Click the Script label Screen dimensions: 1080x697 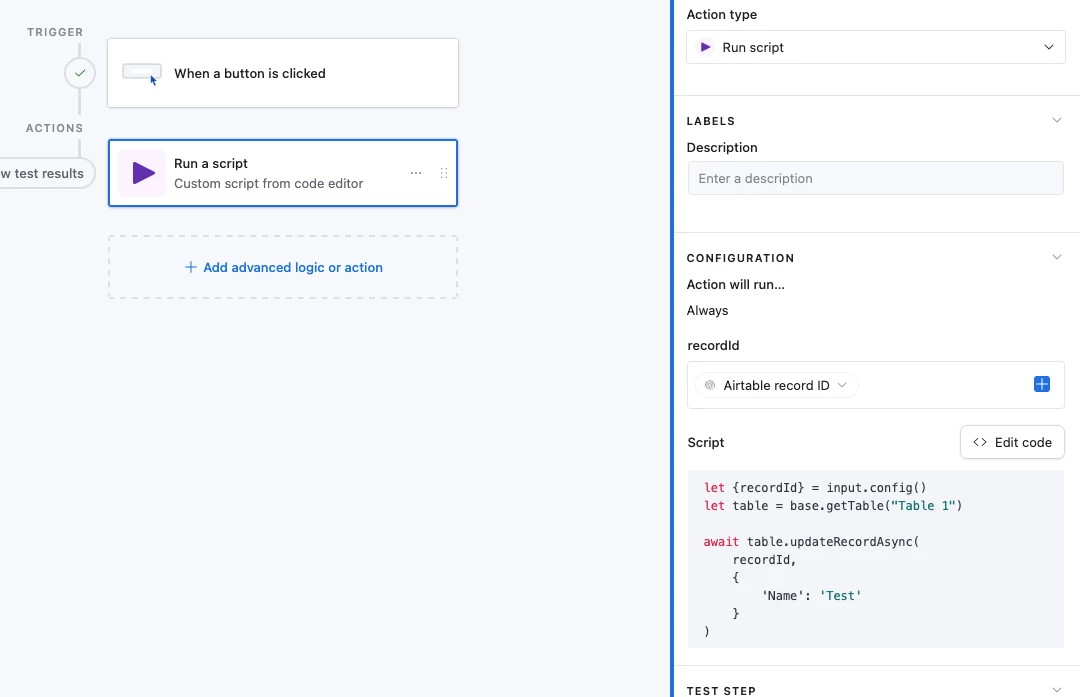tap(706, 443)
